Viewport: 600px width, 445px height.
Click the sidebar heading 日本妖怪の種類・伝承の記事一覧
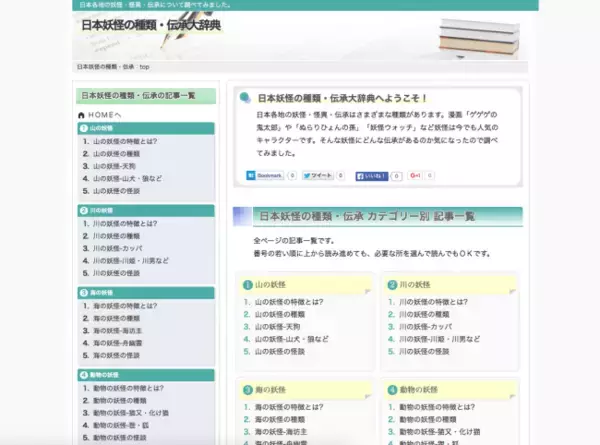pos(139,96)
